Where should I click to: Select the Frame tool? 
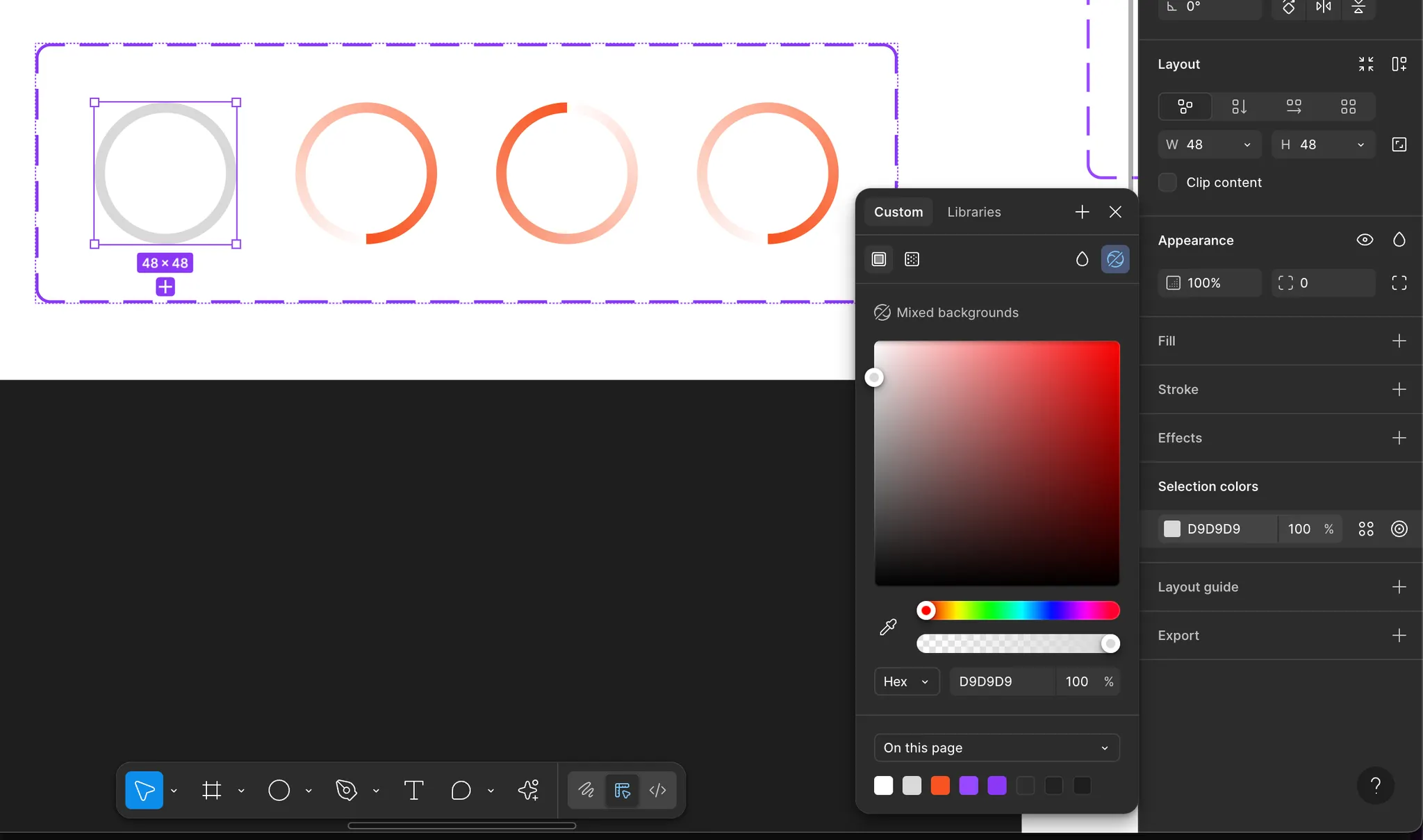pos(211,790)
